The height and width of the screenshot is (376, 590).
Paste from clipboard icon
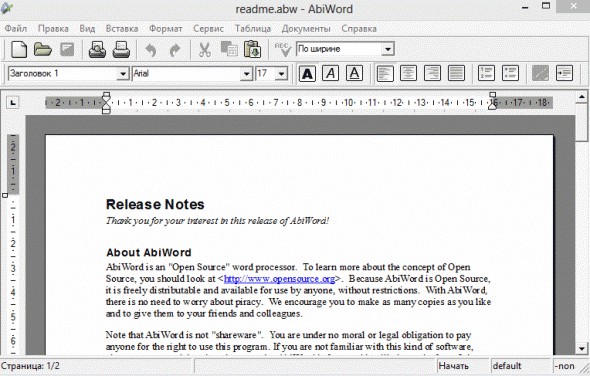tap(252, 49)
